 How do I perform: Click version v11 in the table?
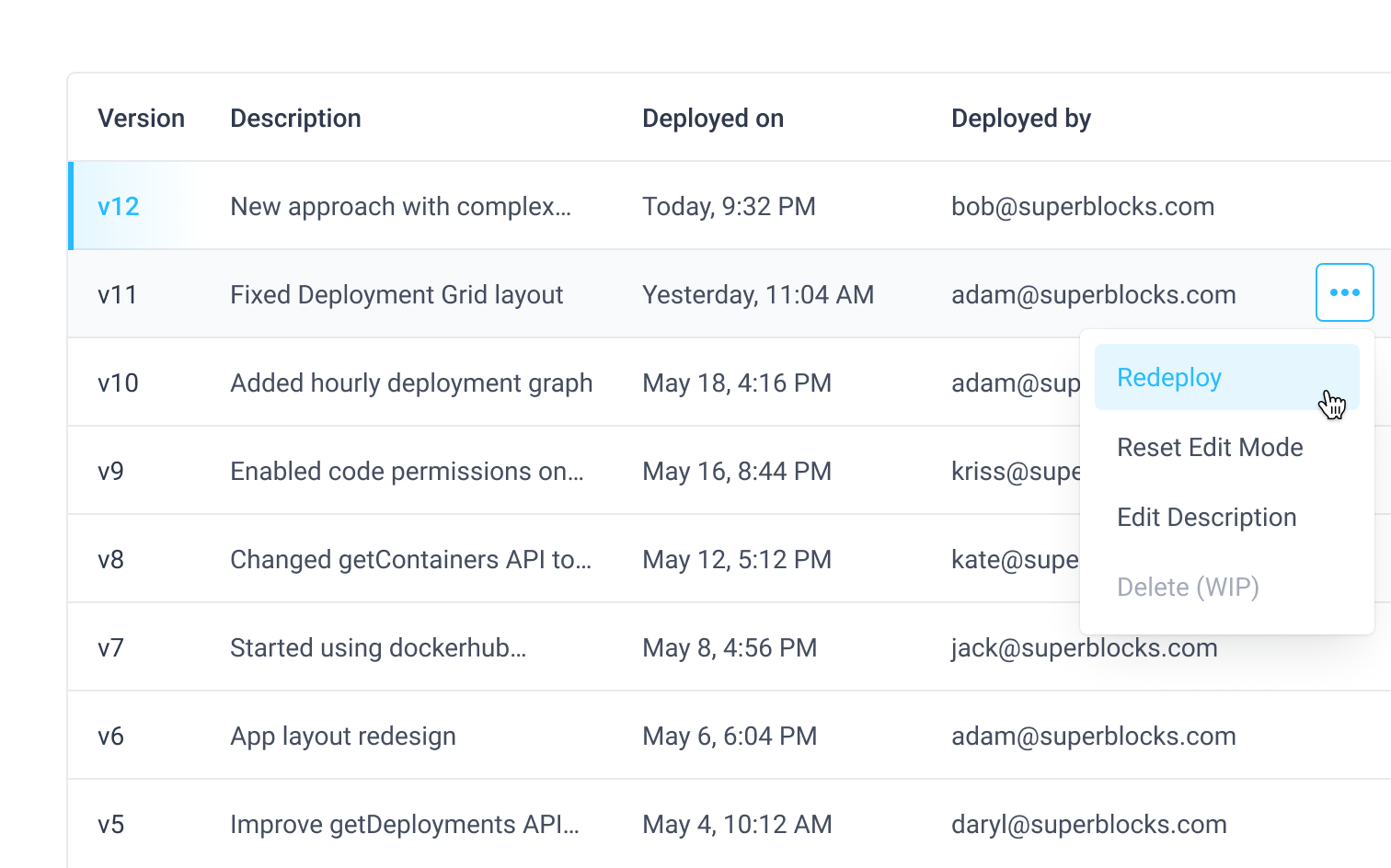(118, 294)
